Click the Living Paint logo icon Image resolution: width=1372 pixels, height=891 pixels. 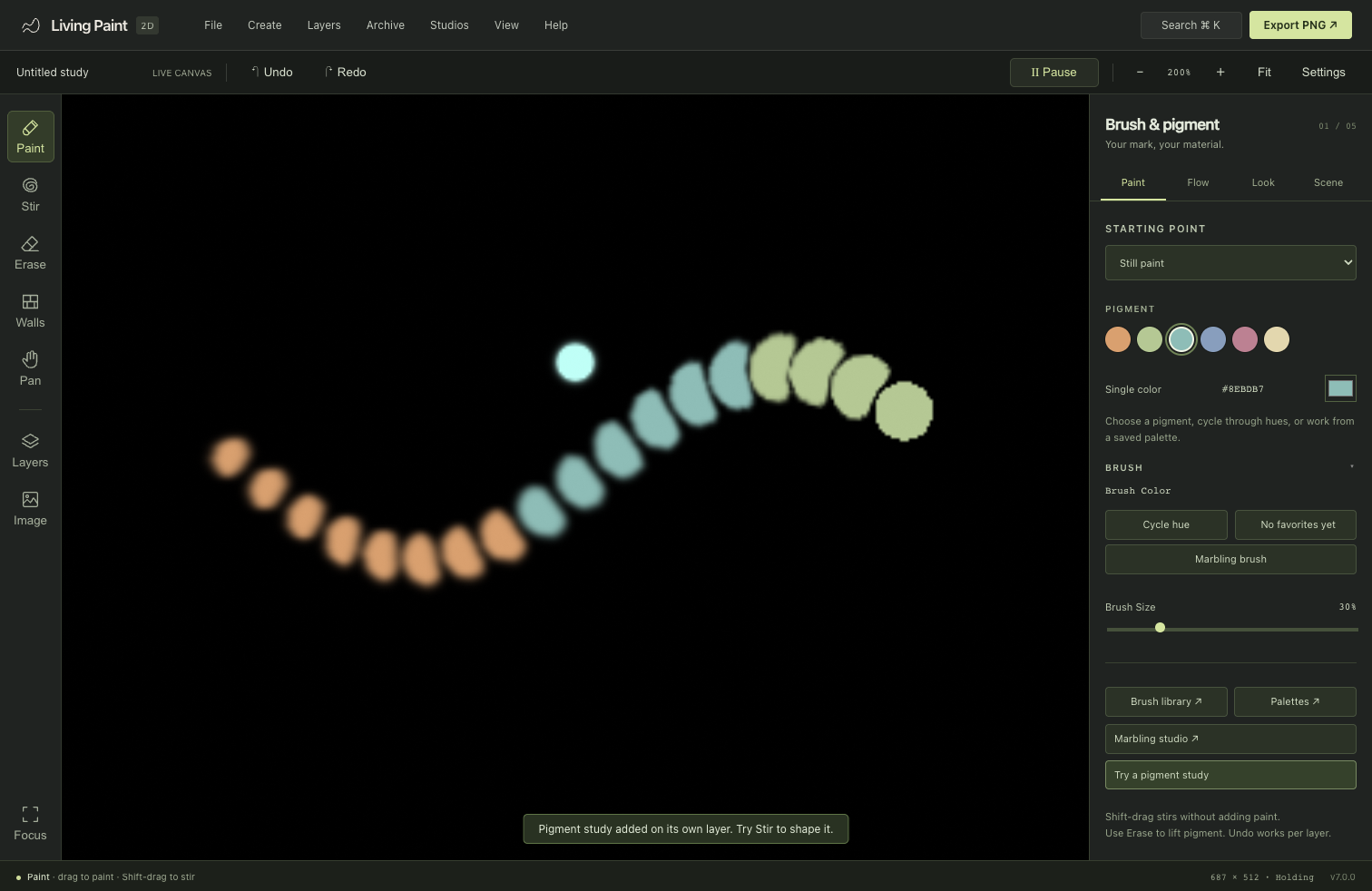coord(31,25)
